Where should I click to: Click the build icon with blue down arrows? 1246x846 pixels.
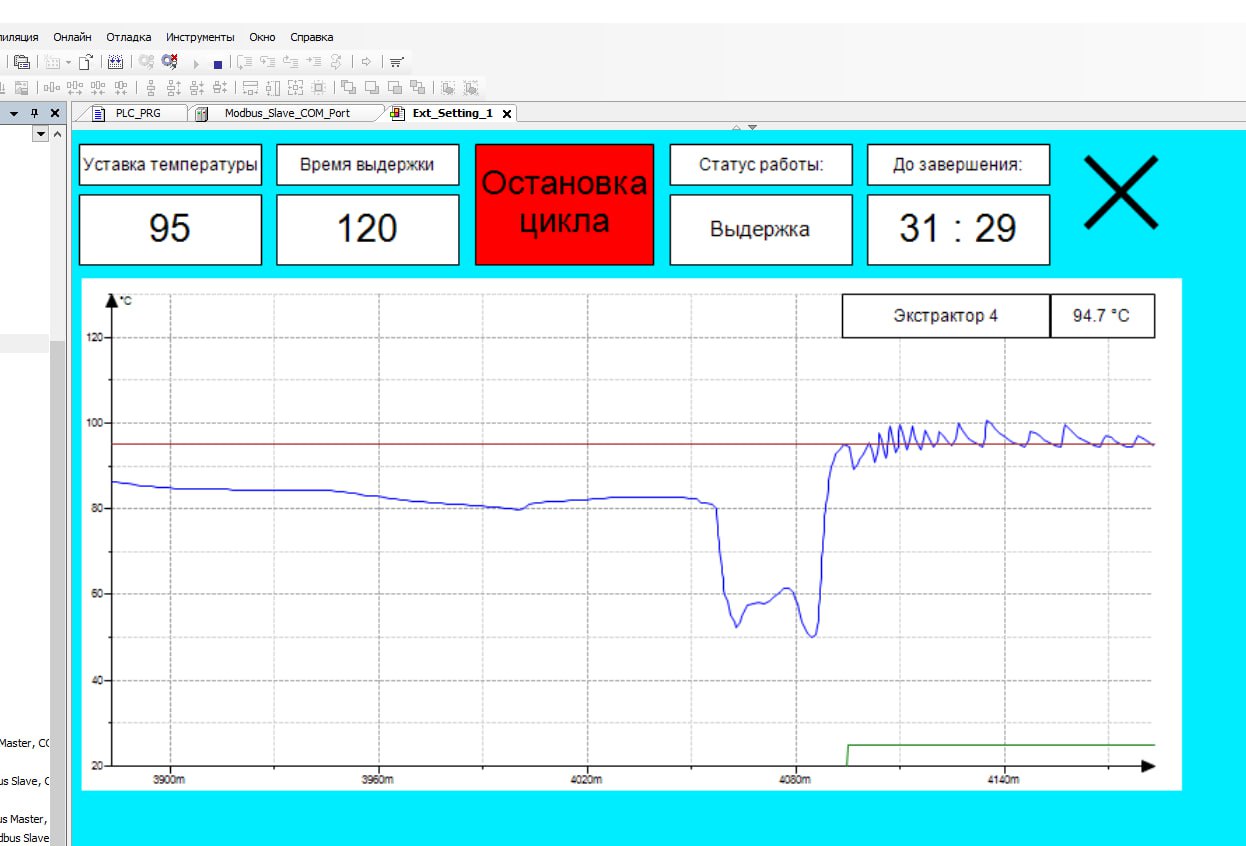(115, 61)
